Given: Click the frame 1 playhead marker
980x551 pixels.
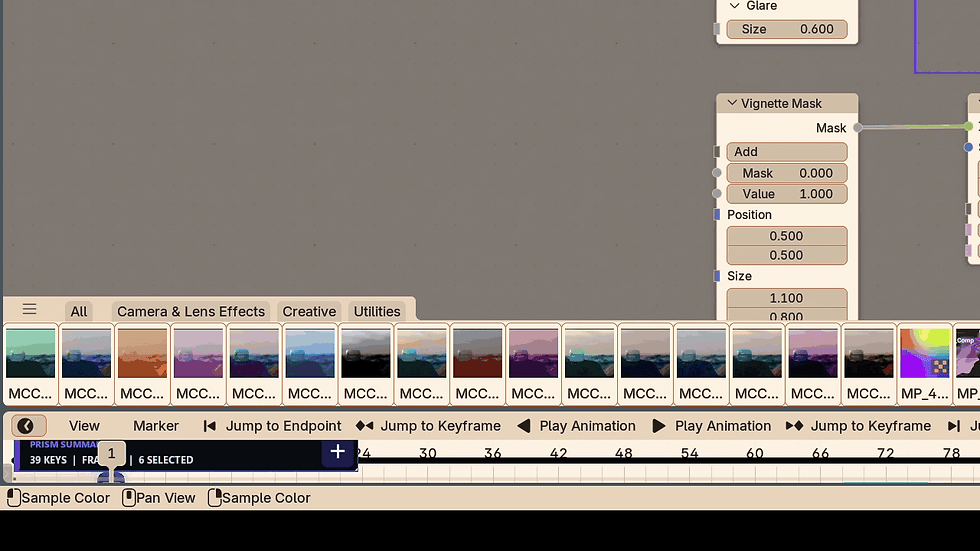Looking at the screenshot, I should pos(111,454).
